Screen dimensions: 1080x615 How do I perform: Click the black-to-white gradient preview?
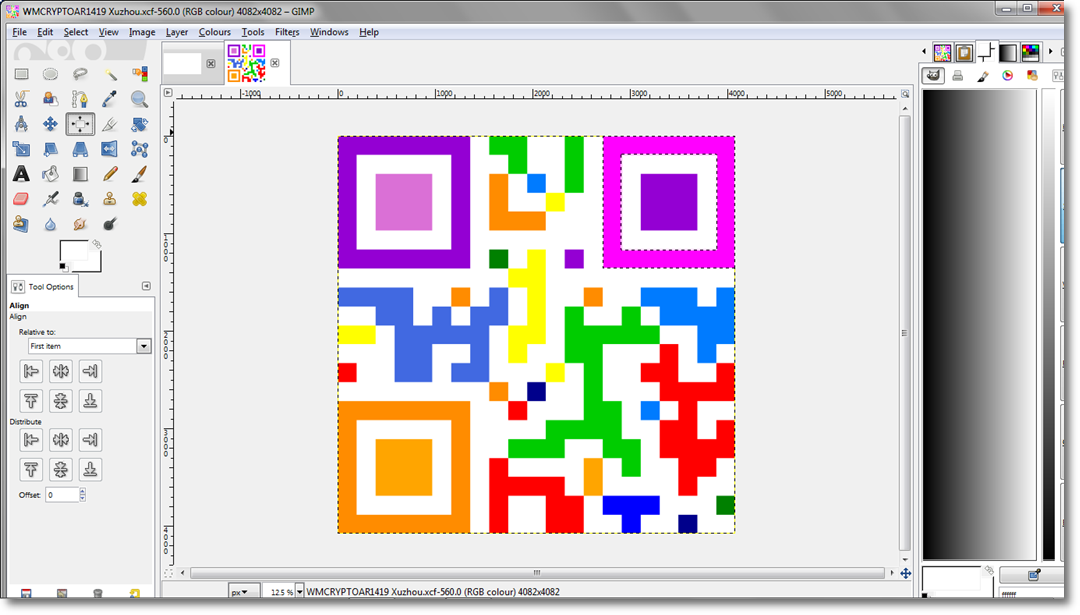tap(978, 324)
